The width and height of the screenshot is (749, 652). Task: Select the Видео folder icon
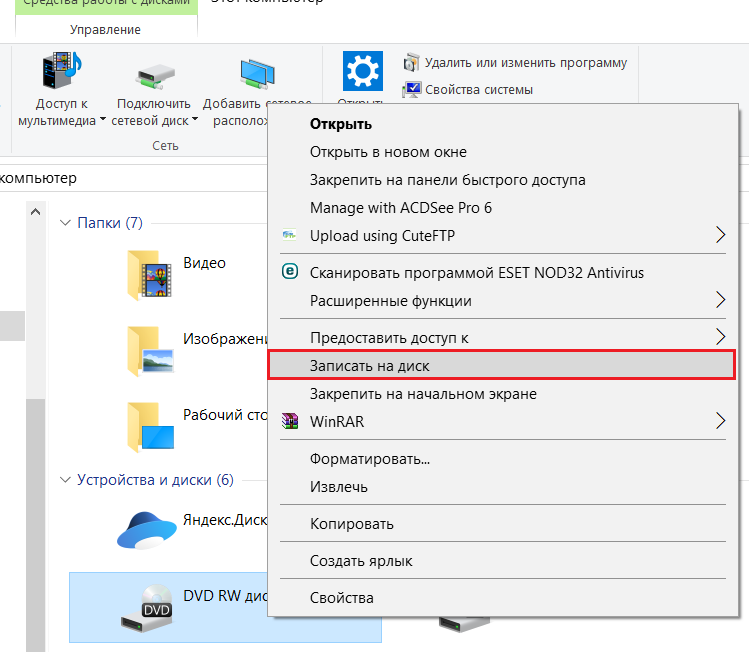click(x=150, y=275)
